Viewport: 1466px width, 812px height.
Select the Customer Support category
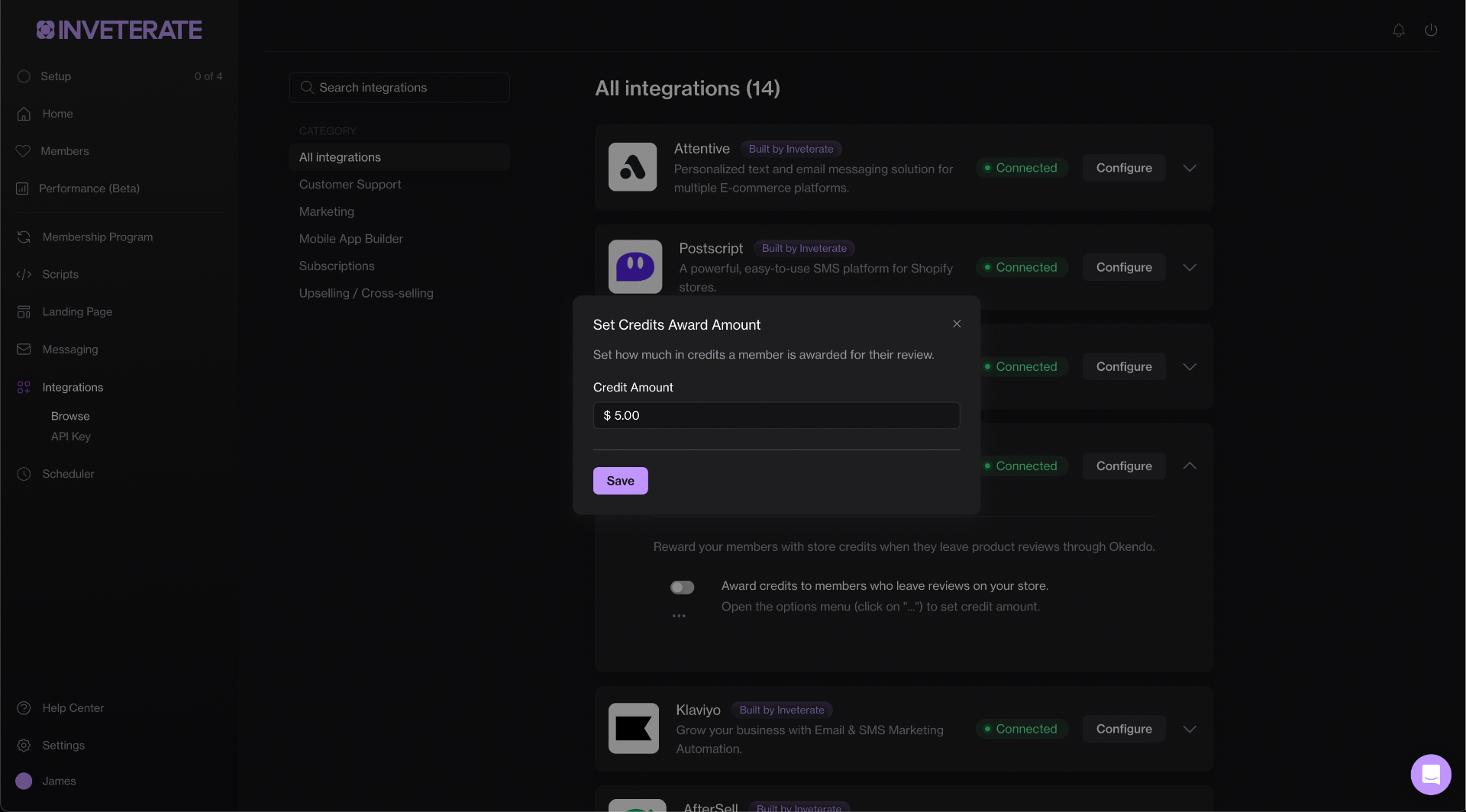click(350, 185)
